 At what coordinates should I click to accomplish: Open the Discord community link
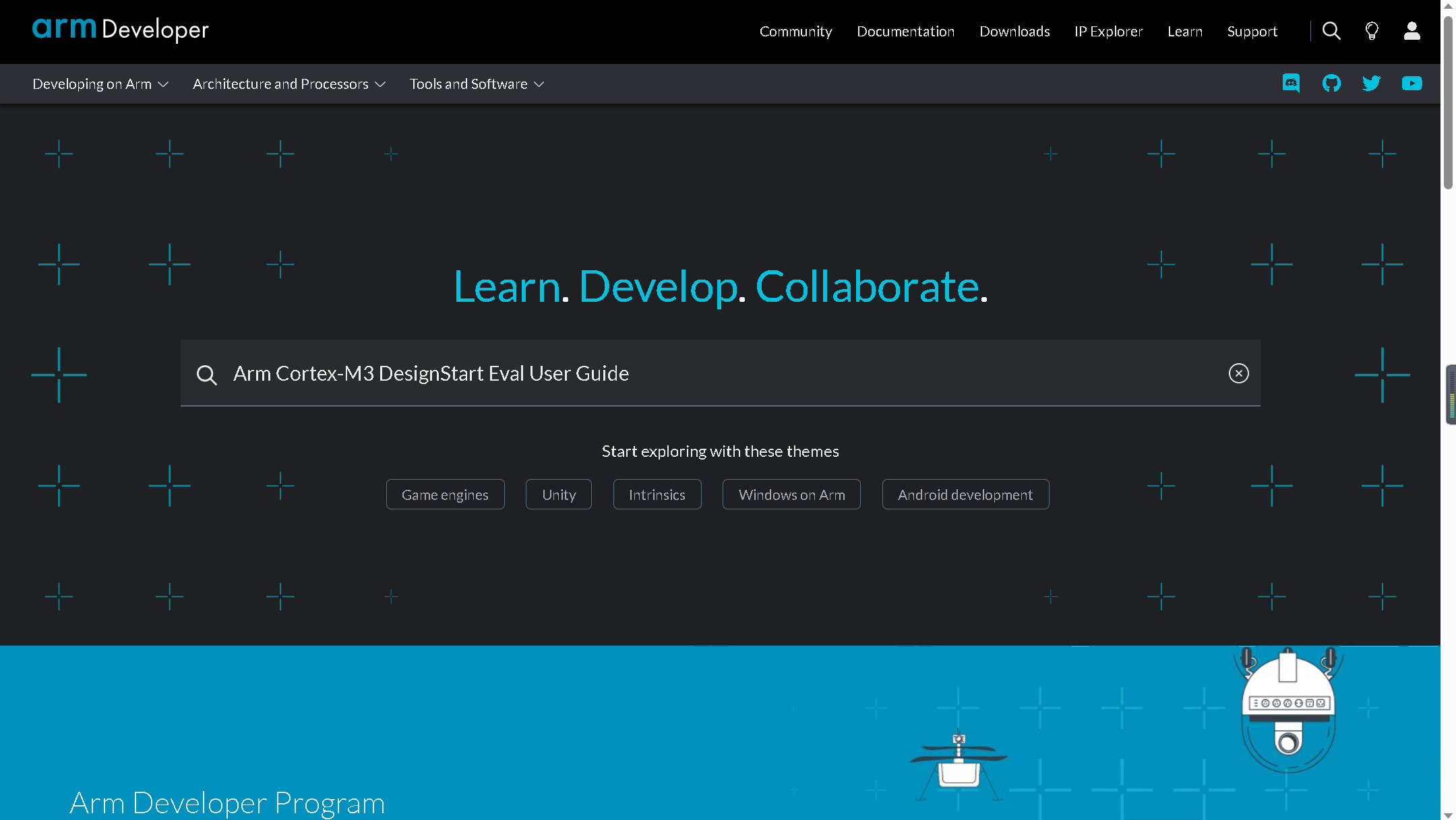[1291, 83]
